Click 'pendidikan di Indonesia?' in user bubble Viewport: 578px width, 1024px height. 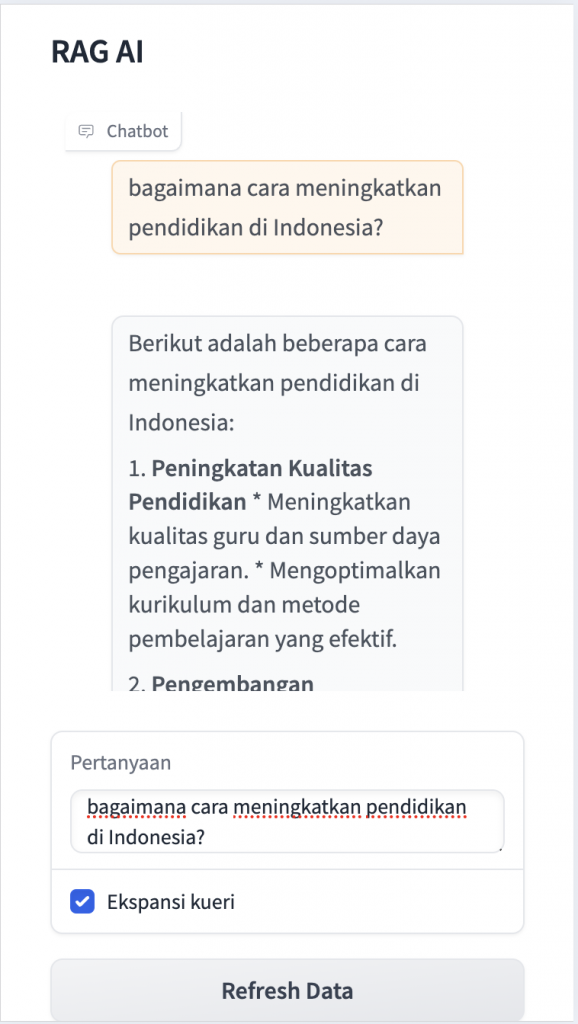(255, 229)
